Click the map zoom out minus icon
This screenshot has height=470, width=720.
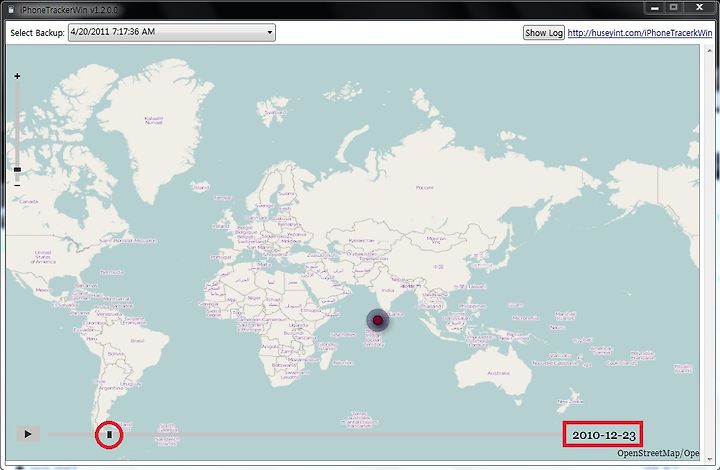click(17, 185)
